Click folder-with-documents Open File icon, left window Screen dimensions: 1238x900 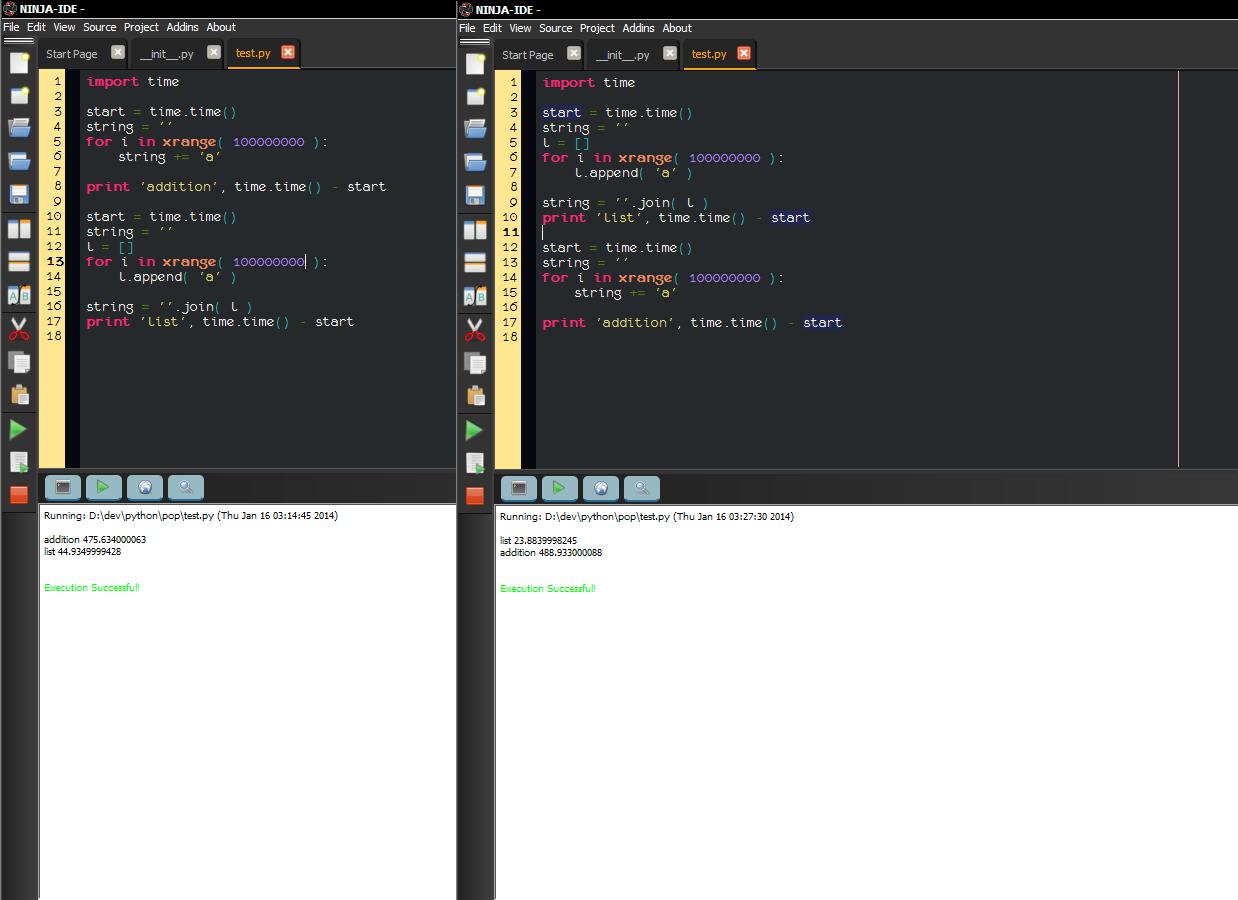20,128
